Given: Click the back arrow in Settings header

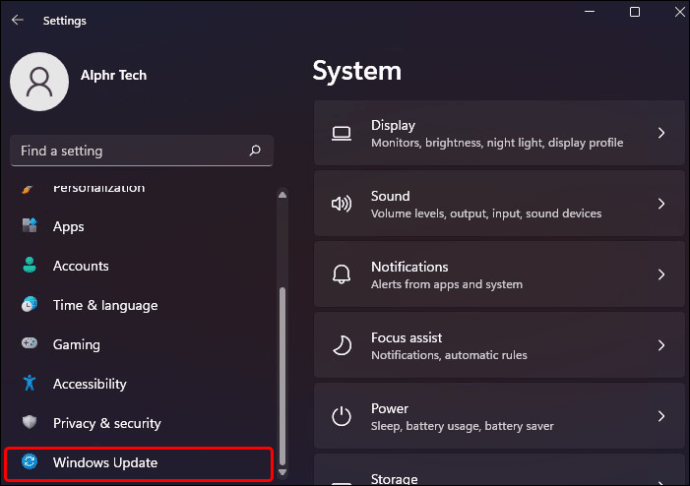Looking at the screenshot, I should 17,20.
